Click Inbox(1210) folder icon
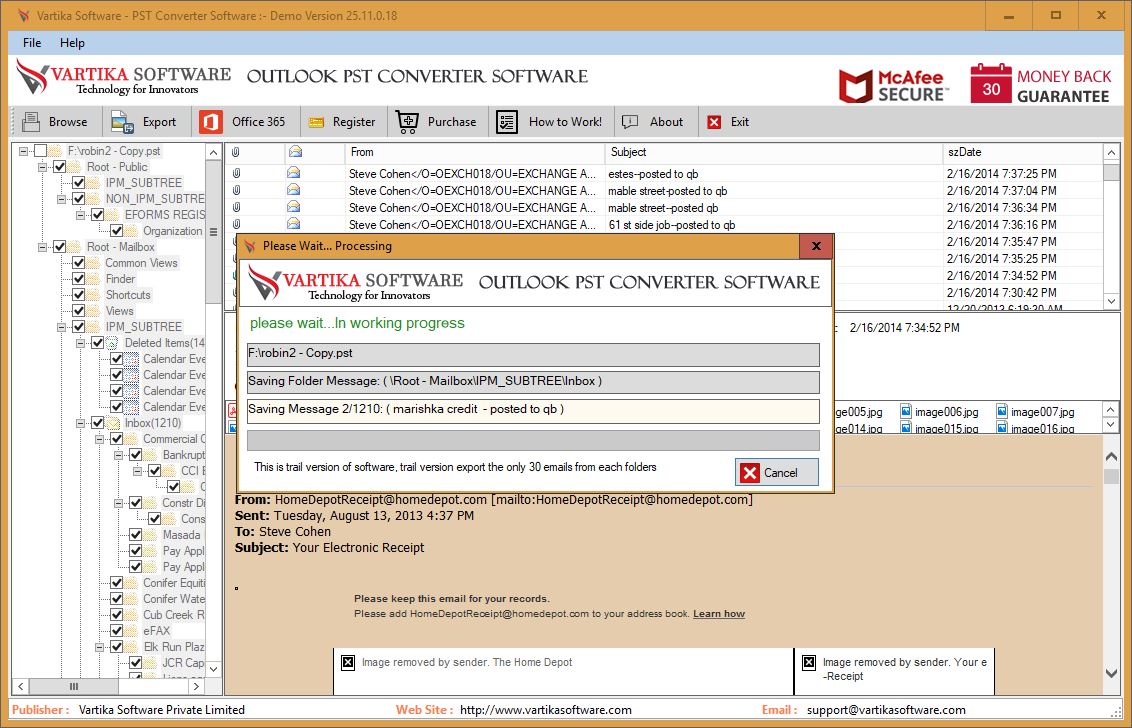The image size is (1132, 728). (113, 423)
